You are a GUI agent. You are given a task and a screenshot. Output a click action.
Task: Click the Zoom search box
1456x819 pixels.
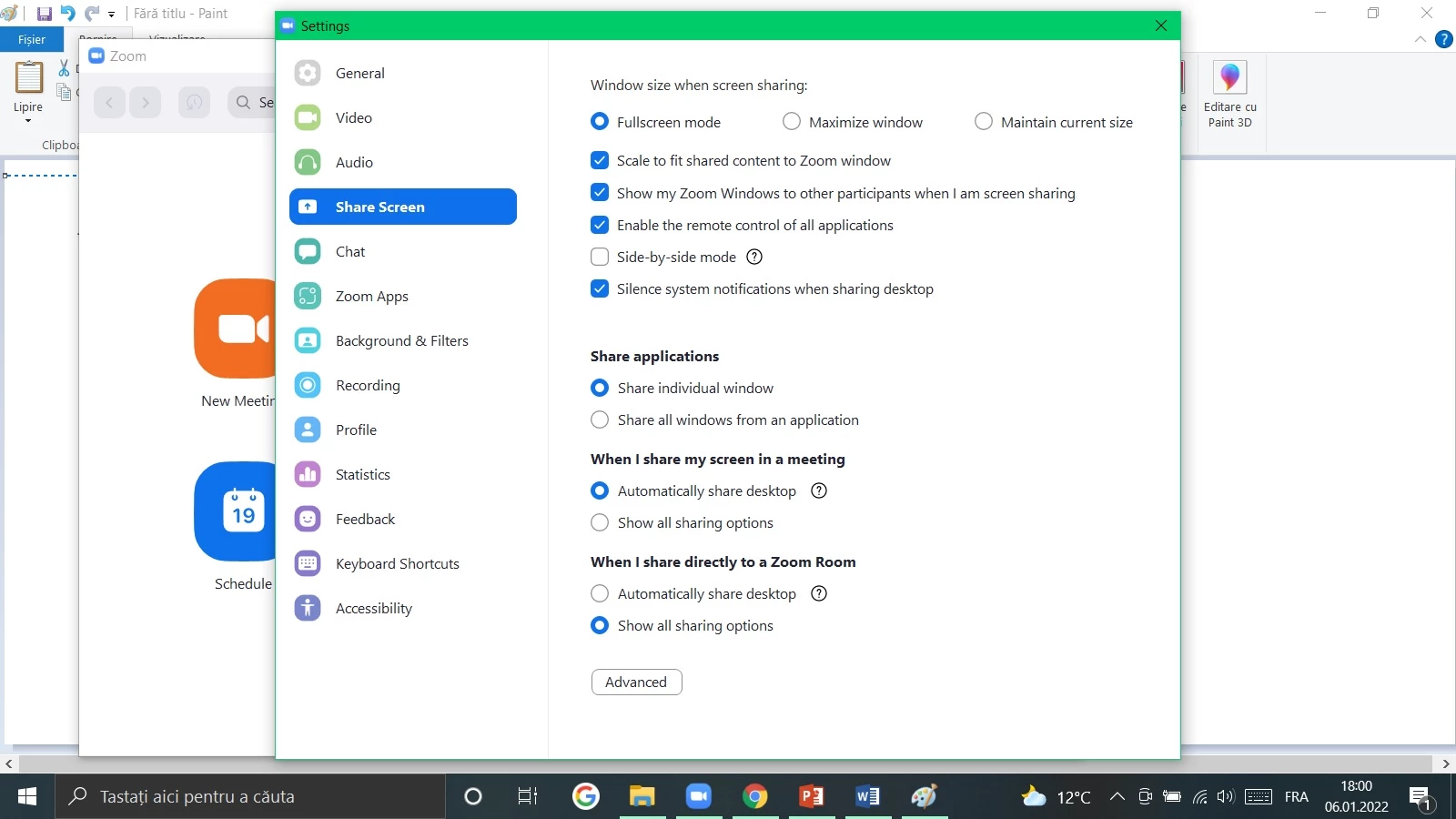252,102
